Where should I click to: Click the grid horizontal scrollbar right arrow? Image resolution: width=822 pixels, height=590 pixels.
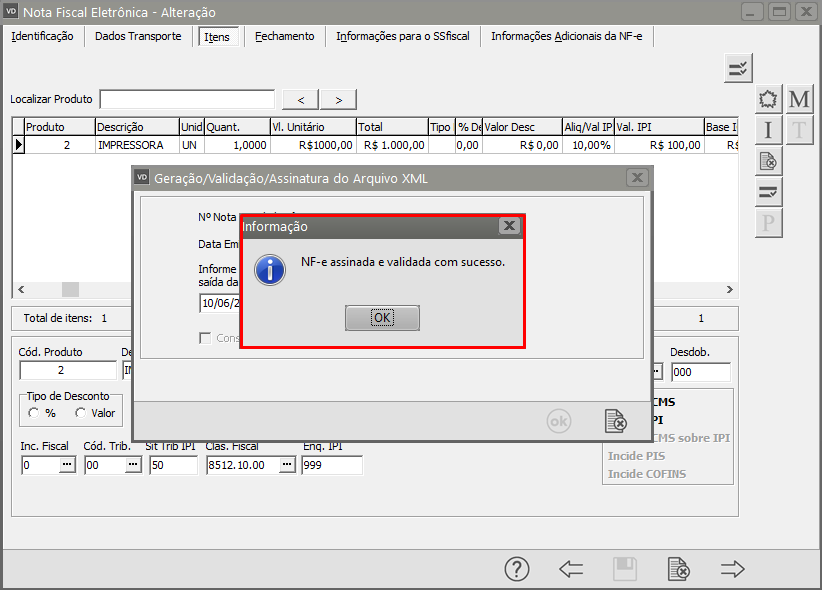tap(729, 289)
